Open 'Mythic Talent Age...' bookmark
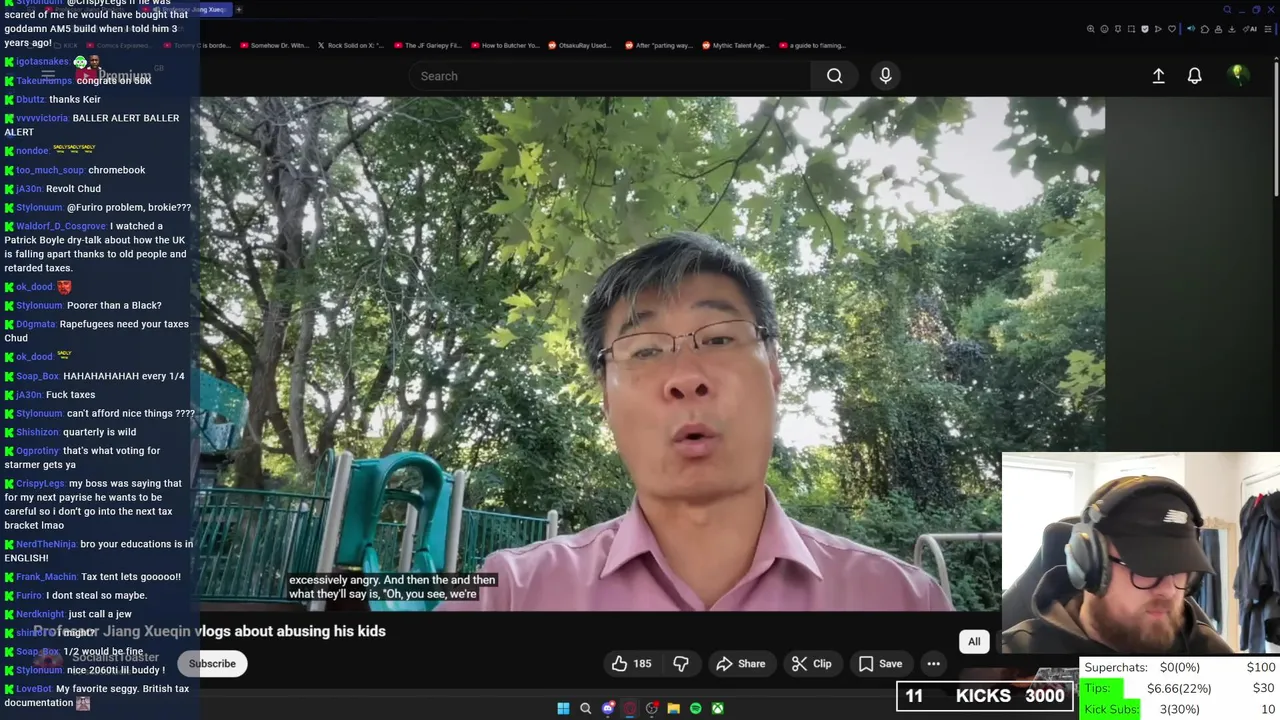Image resolution: width=1280 pixels, height=720 pixels. (735, 45)
